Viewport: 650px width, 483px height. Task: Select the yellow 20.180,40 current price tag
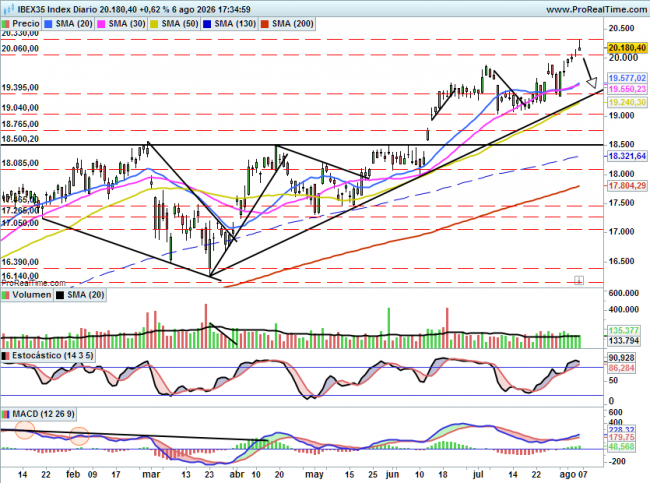tap(627, 48)
